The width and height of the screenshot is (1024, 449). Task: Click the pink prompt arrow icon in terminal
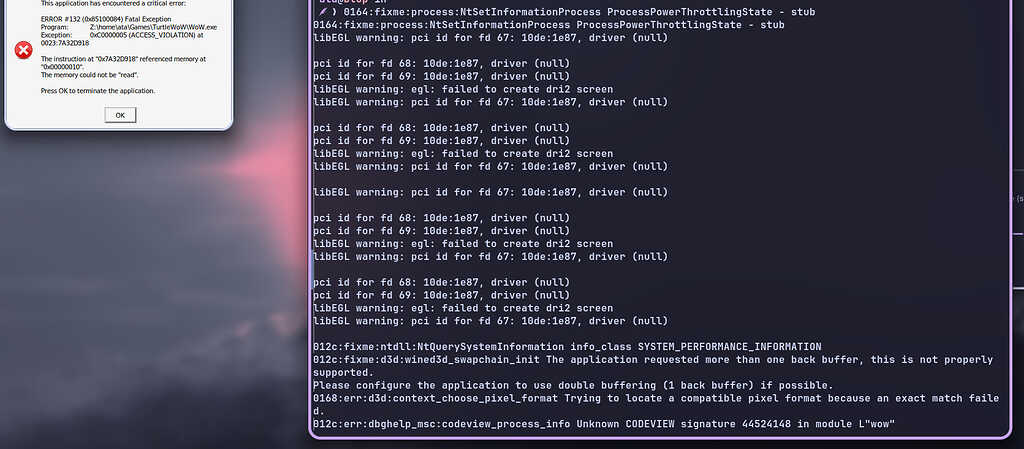[x=323, y=12]
